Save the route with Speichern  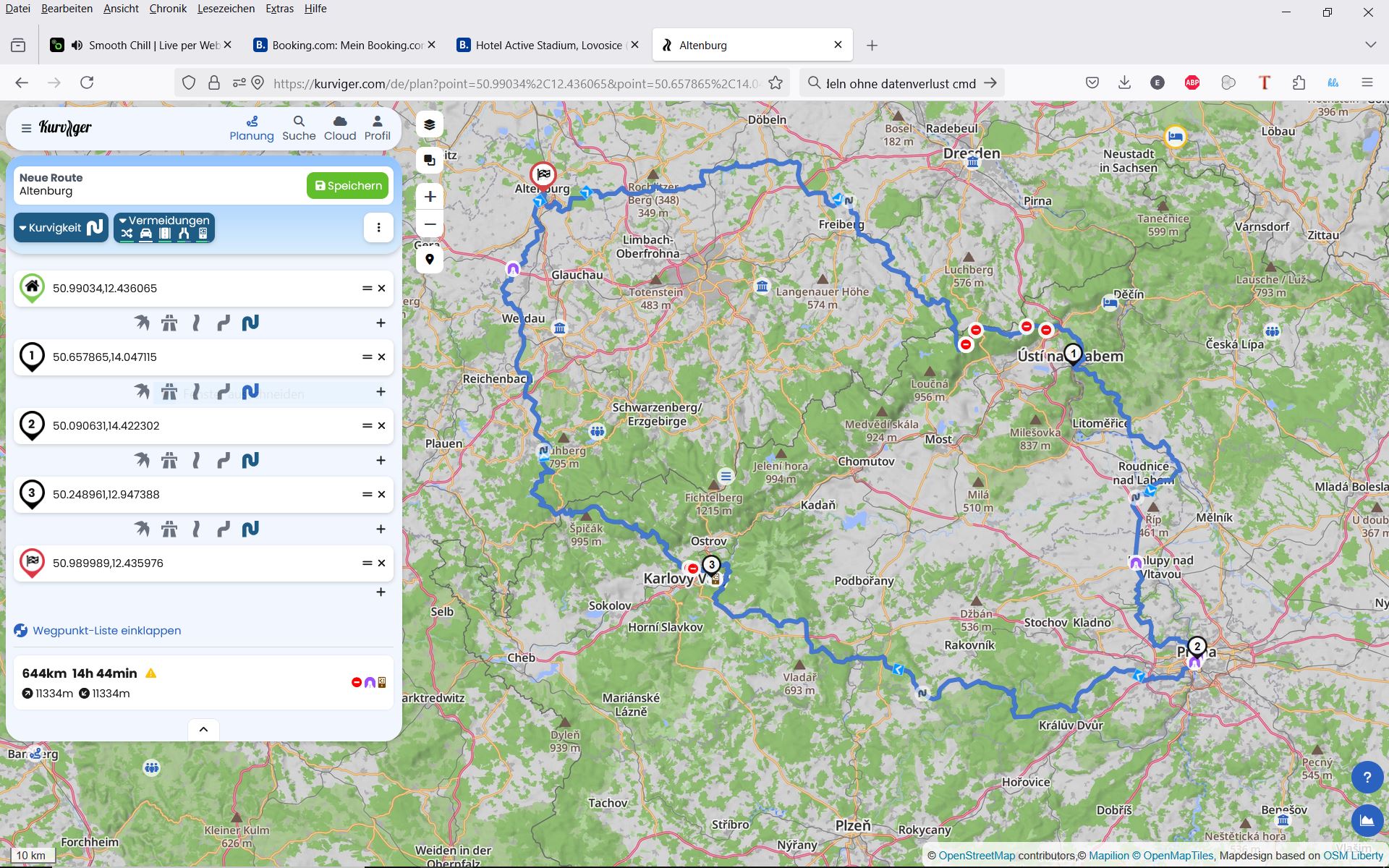coord(348,185)
